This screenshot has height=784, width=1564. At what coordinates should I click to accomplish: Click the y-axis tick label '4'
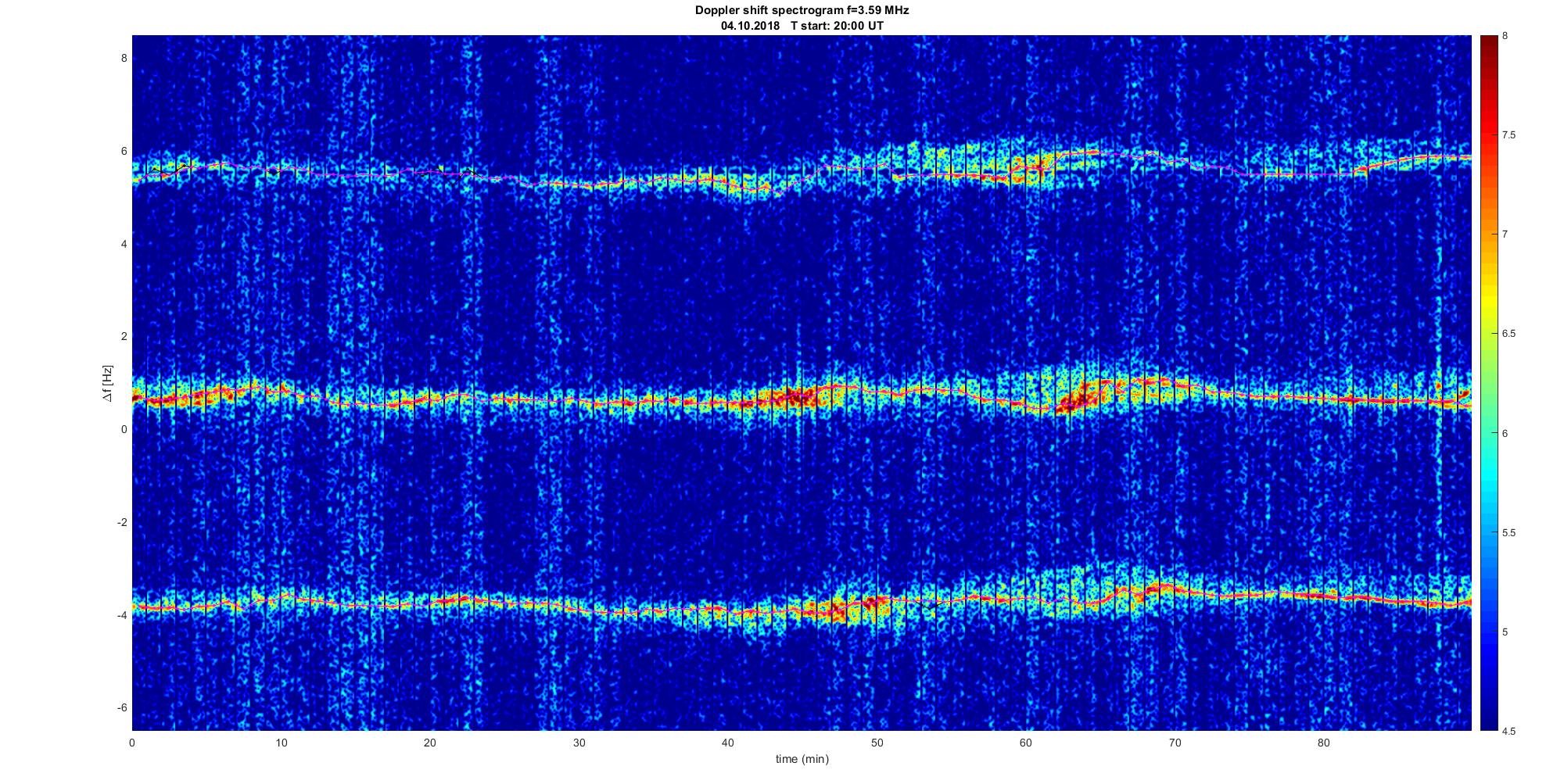click(124, 244)
